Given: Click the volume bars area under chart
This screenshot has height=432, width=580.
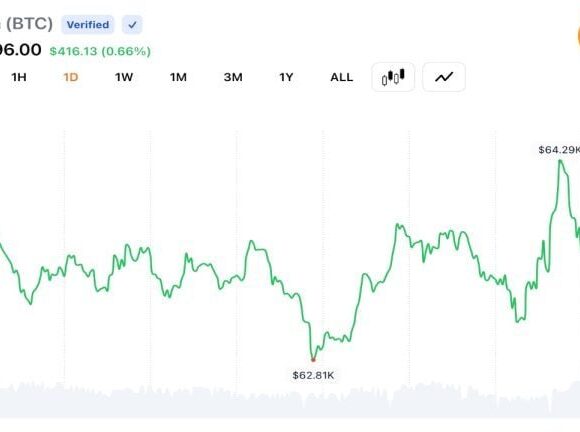Looking at the screenshot, I should click(290, 399).
